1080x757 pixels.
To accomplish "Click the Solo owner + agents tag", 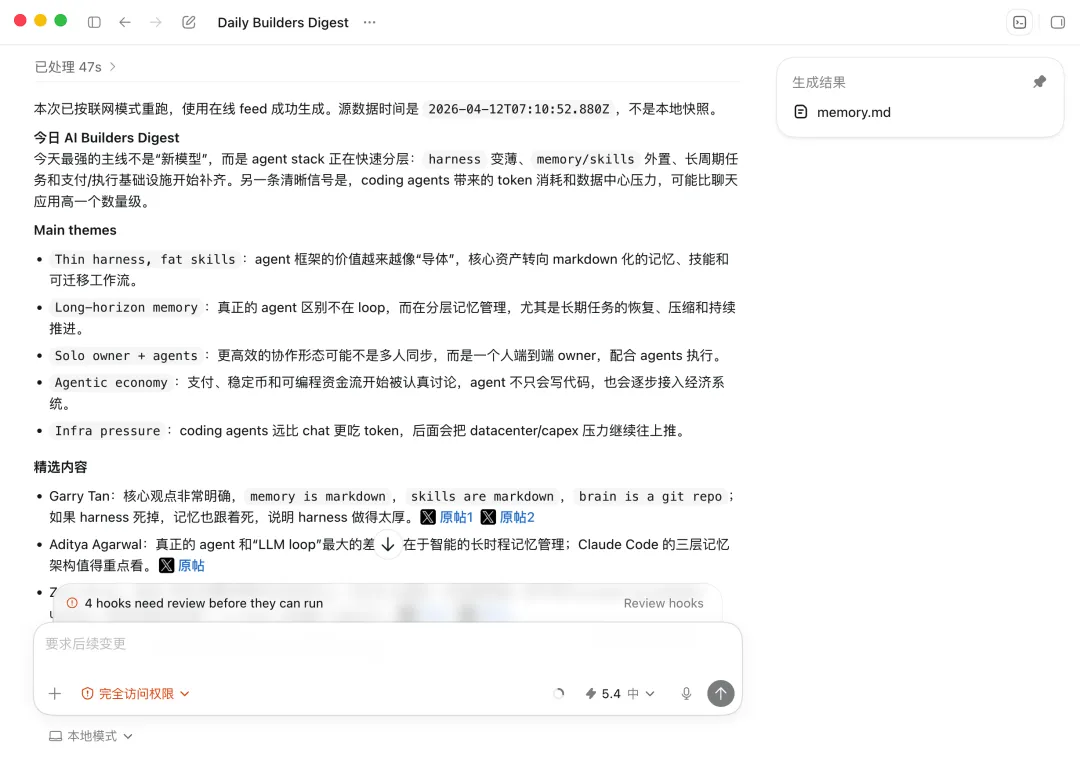I will click(x=126, y=355).
